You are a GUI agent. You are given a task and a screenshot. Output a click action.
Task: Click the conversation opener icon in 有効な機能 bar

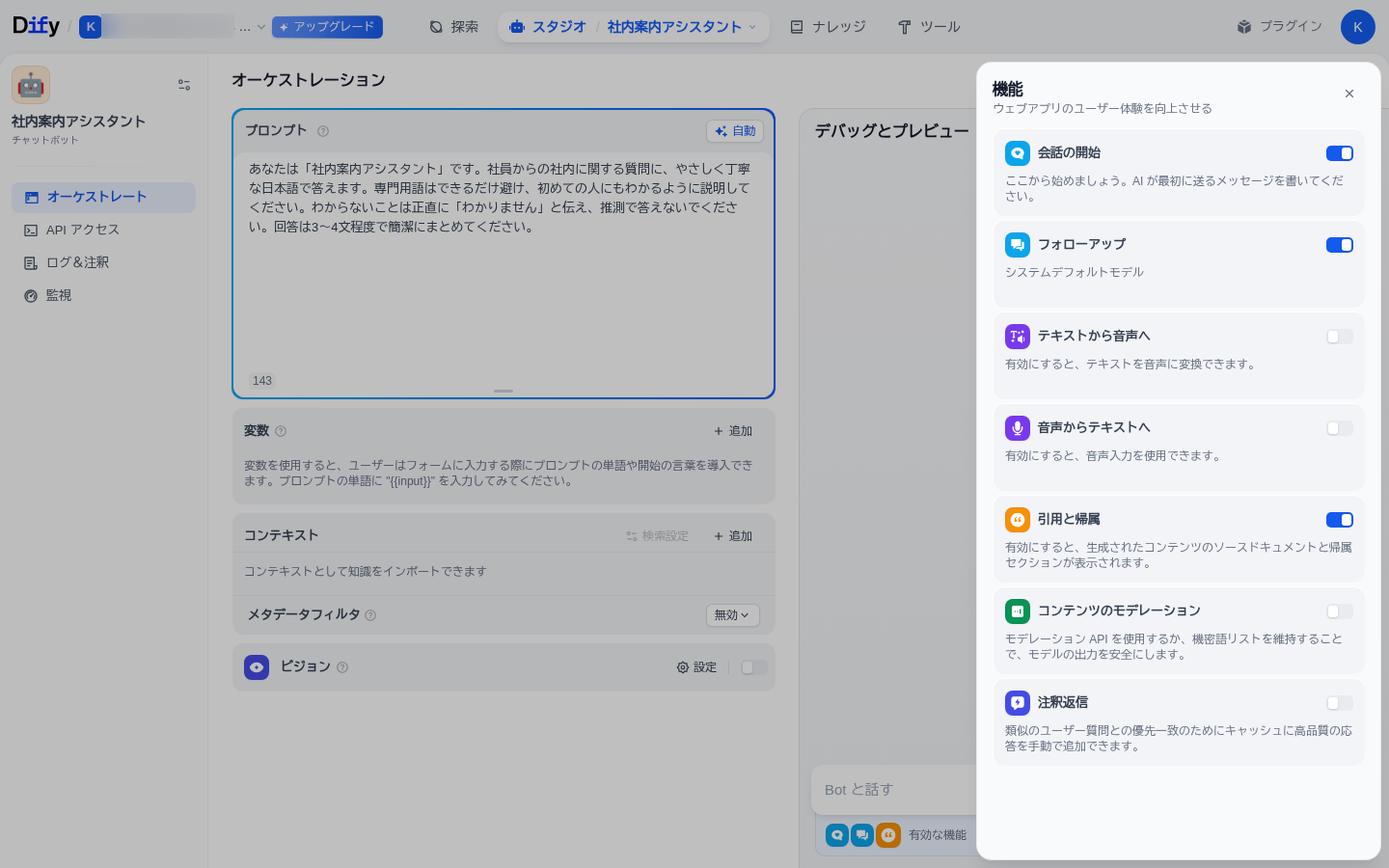pyautogui.click(x=837, y=835)
